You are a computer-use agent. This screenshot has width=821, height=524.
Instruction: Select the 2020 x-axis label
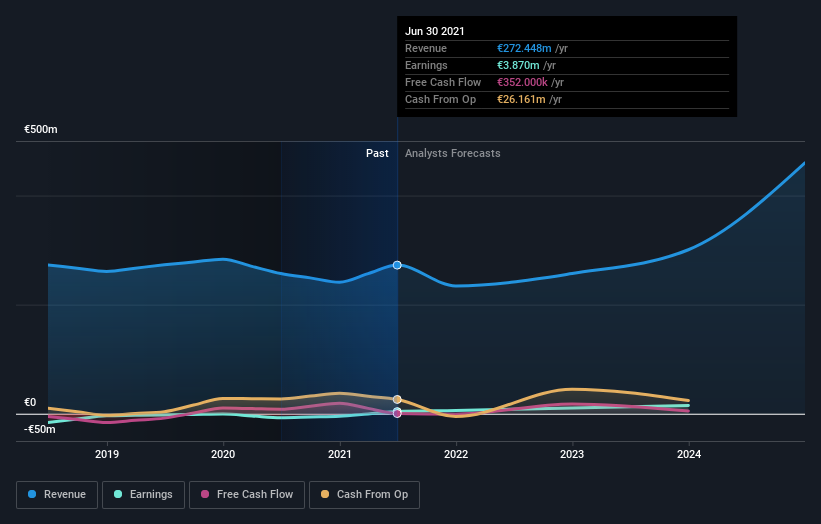coord(223,454)
